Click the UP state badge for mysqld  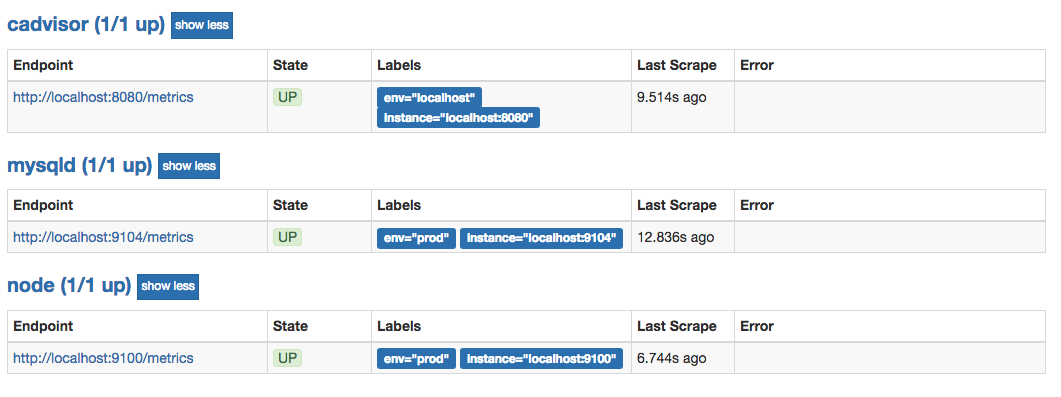[288, 237]
